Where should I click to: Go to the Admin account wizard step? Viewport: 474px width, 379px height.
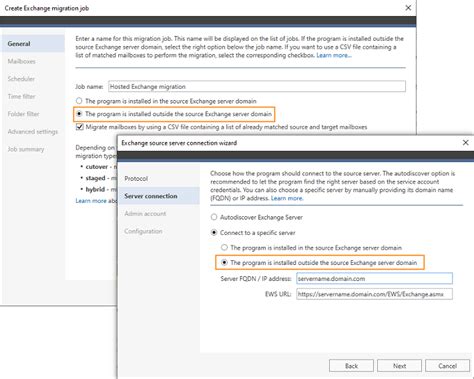pos(145,214)
